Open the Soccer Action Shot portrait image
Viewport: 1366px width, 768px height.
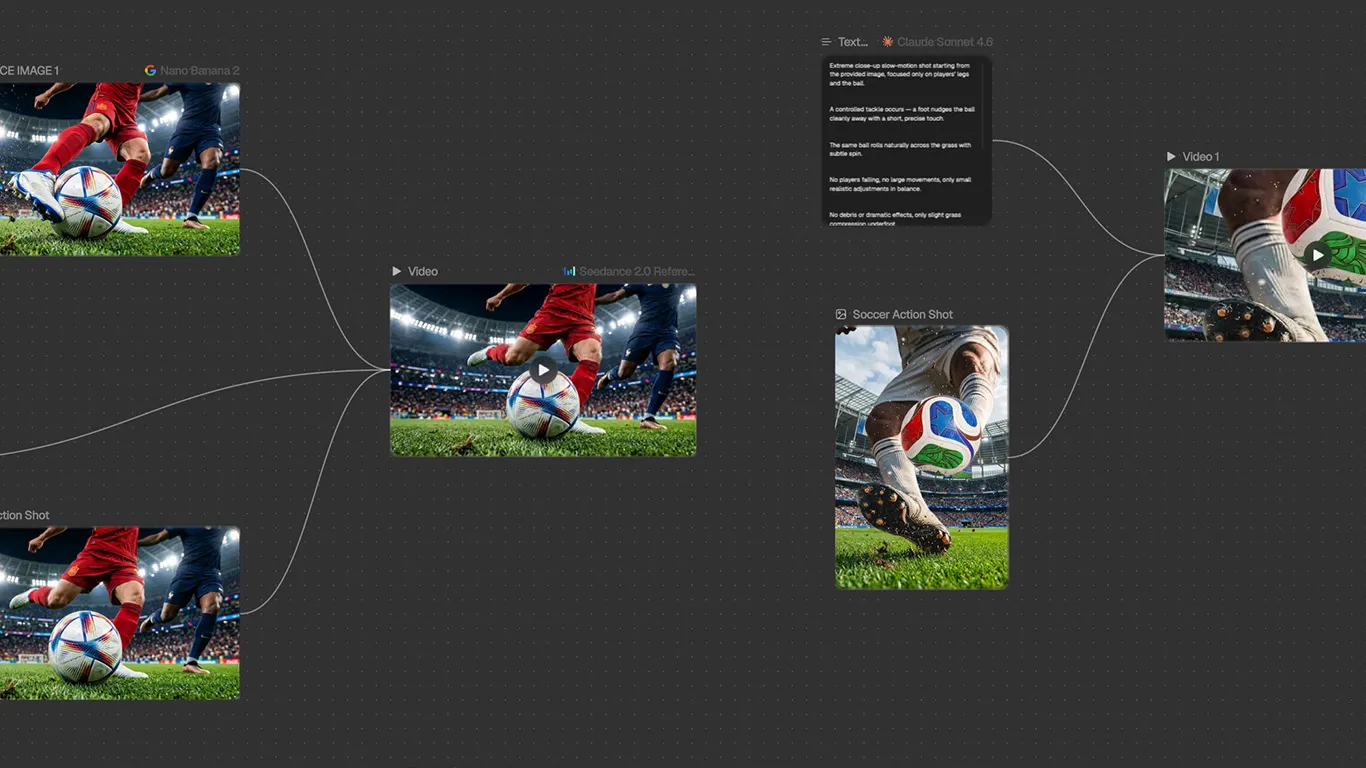922,457
